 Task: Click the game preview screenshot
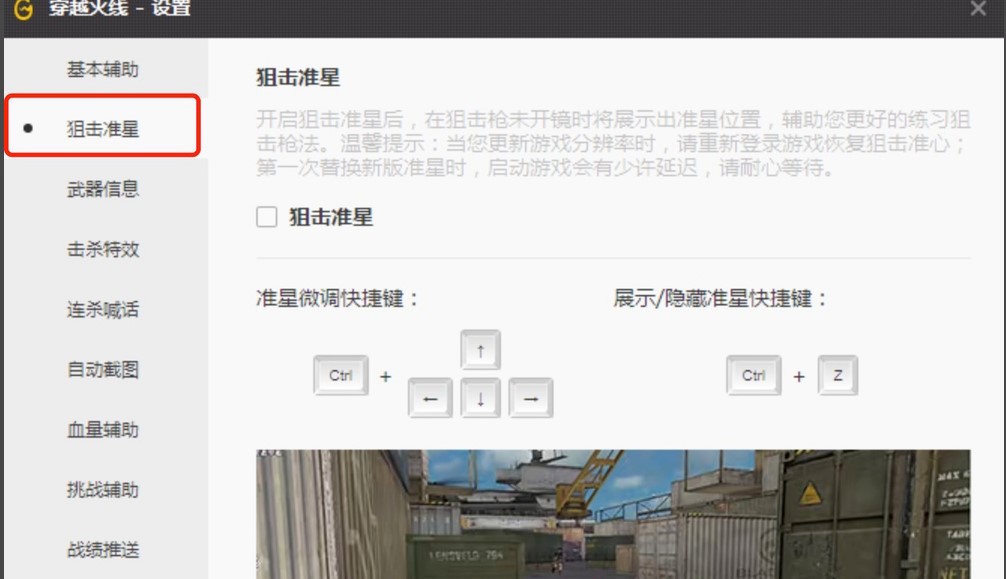tap(613, 514)
